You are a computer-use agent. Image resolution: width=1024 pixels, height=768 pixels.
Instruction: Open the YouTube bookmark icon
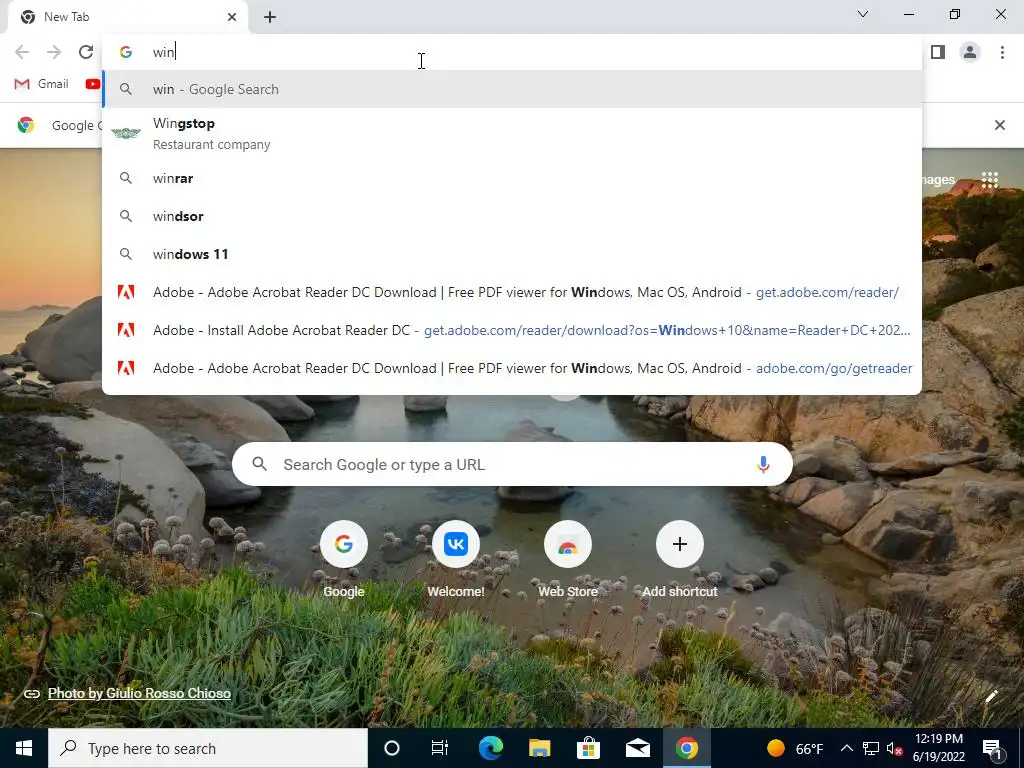[93, 84]
